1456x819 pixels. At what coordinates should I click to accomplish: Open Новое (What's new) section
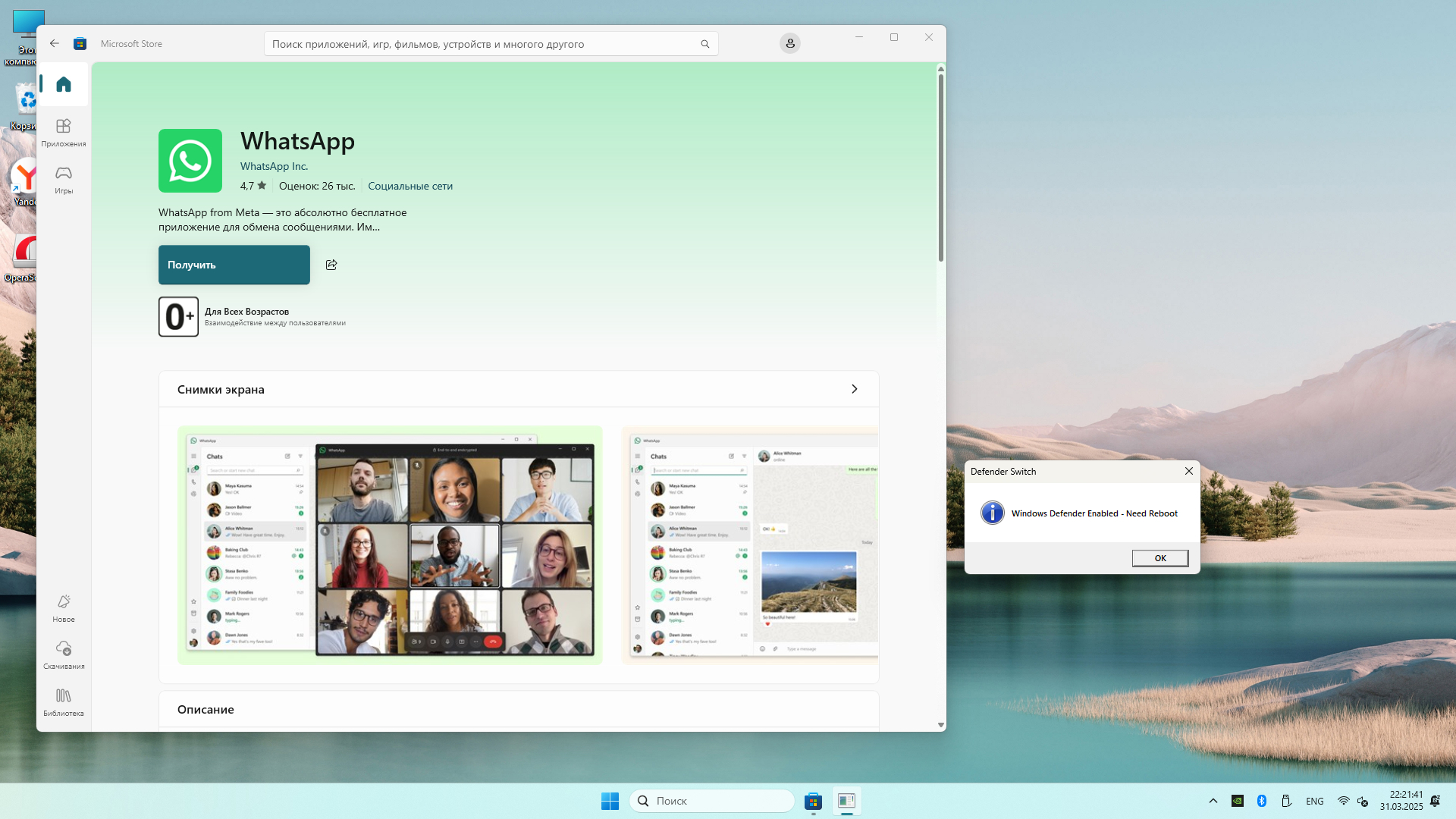tap(64, 607)
